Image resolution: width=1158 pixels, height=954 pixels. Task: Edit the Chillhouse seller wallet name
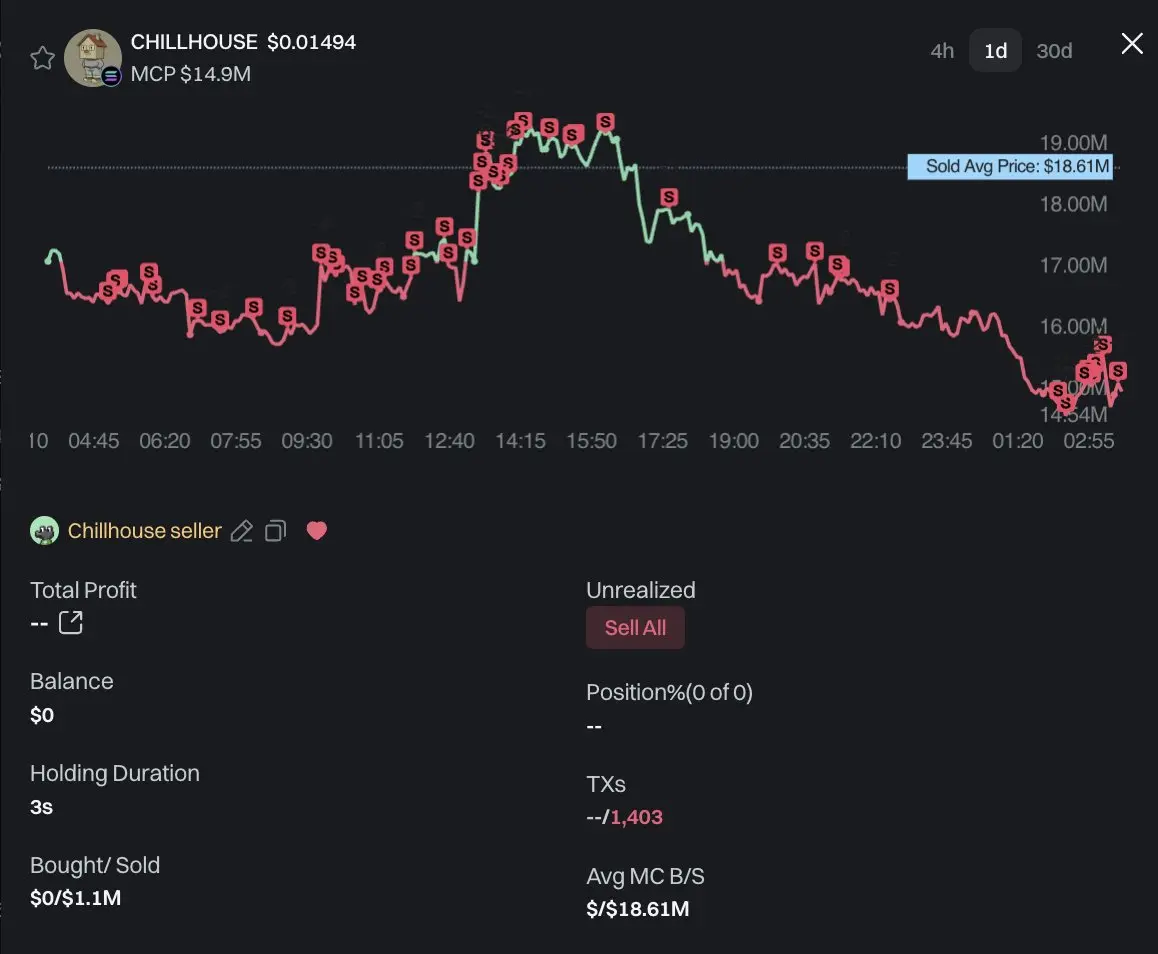tap(241, 531)
